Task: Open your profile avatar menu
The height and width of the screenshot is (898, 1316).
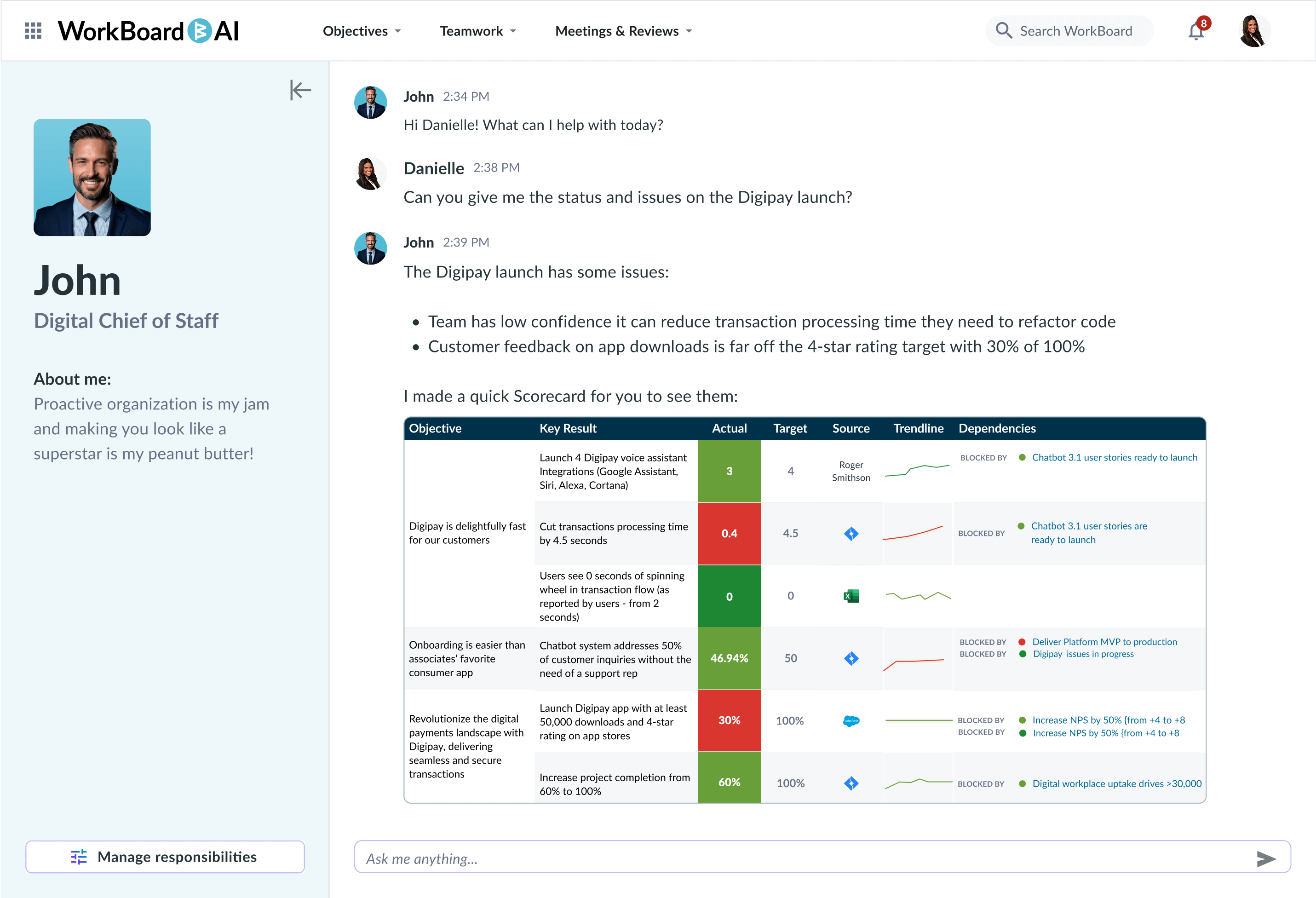Action: (x=1254, y=30)
